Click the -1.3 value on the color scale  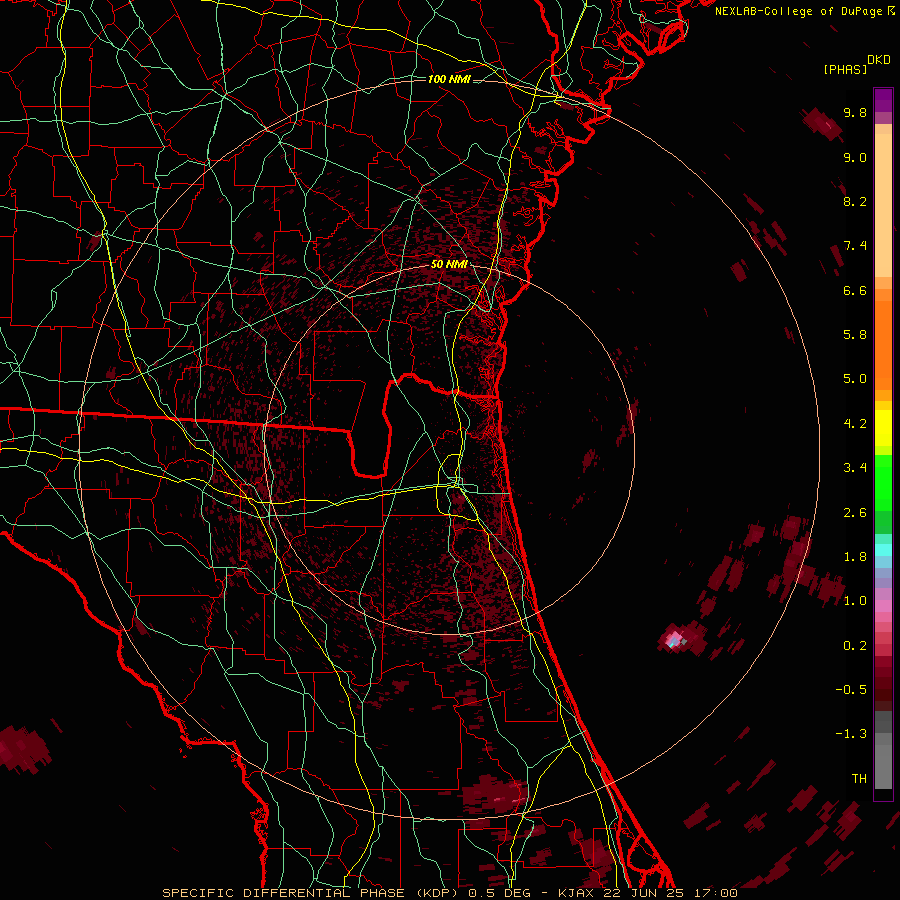[851, 734]
